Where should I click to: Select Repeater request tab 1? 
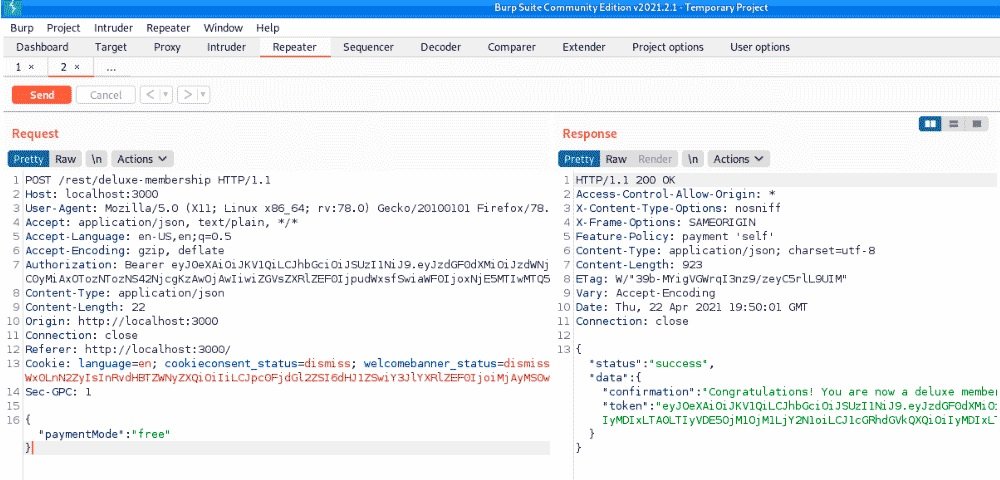click(19, 67)
